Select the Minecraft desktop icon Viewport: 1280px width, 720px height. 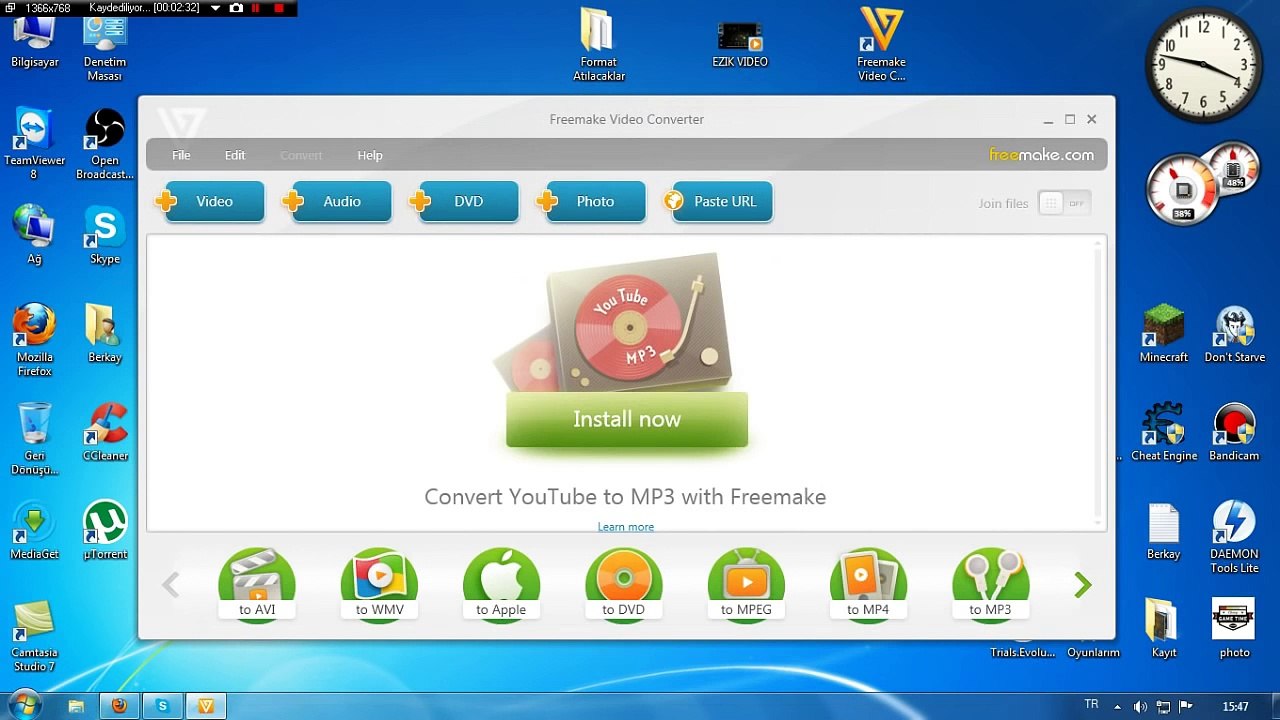1164,335
